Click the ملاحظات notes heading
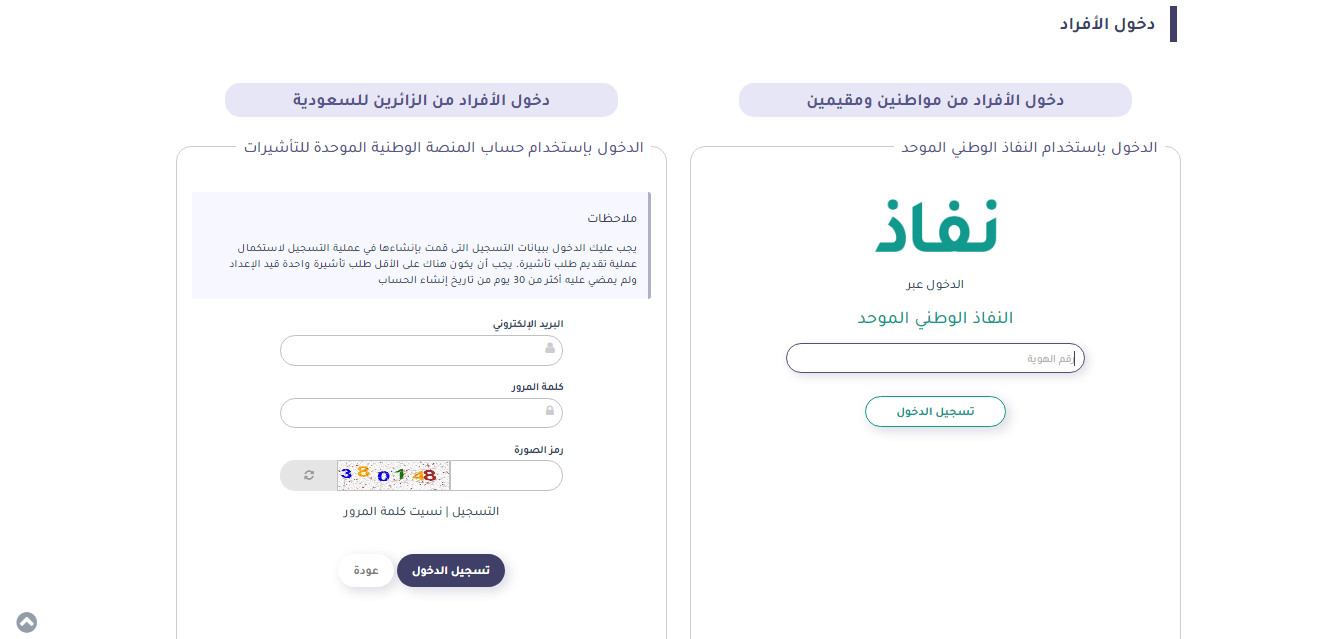The width and height of the screenshot is (1335, 639). (612, 218)
